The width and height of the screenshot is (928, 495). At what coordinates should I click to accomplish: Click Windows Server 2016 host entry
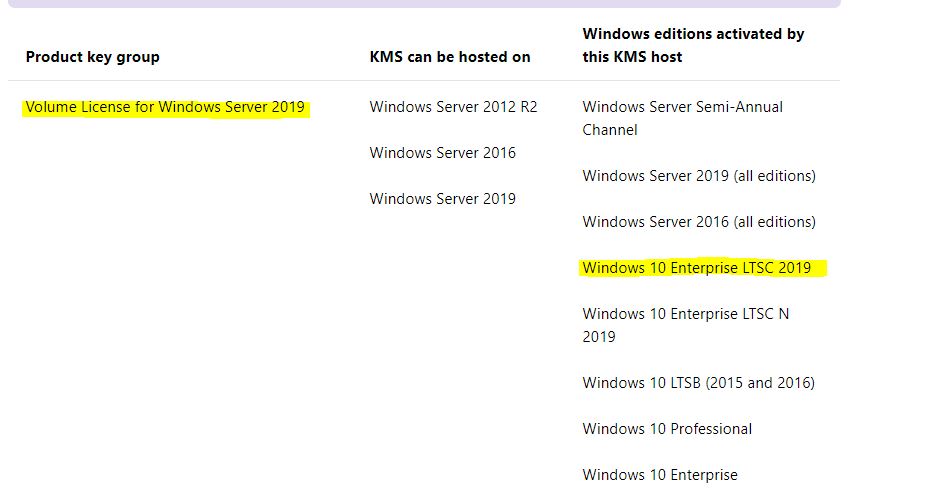[443, 153]
